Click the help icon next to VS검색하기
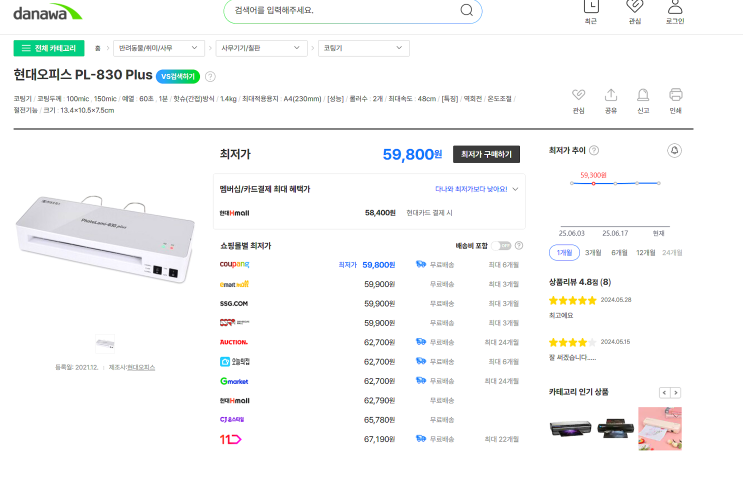 pos(210,76)
